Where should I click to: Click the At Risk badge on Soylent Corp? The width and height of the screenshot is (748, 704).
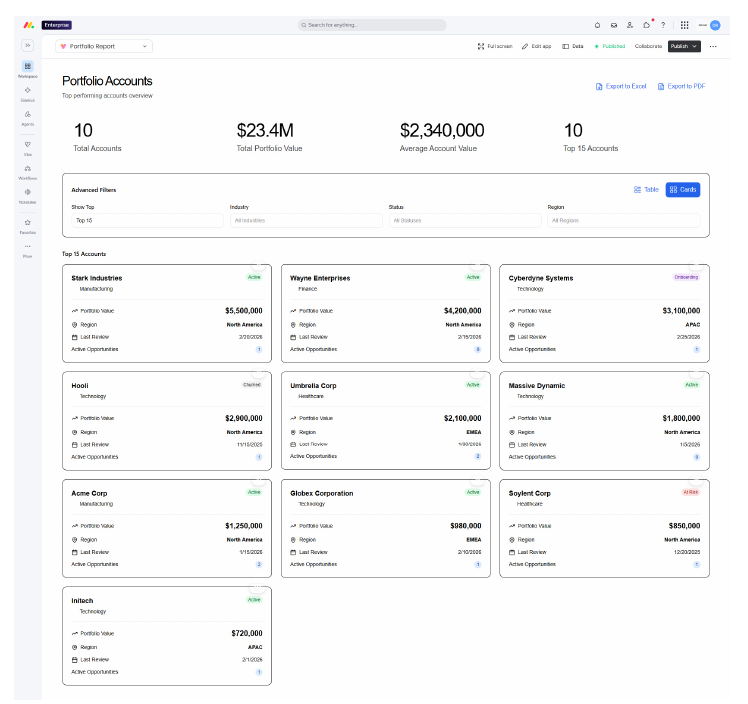tap(690, 492)
